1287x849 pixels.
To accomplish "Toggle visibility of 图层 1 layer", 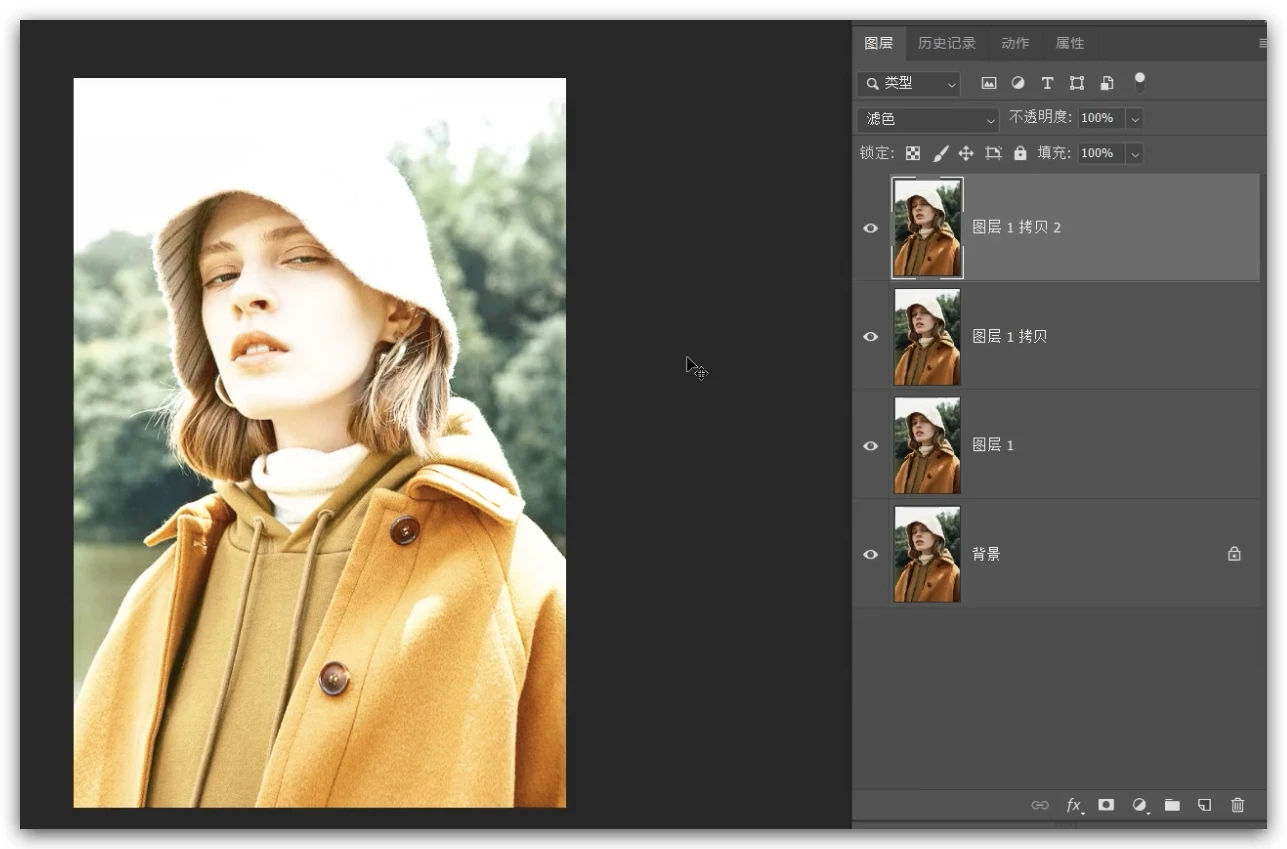I will coord(871,446).
